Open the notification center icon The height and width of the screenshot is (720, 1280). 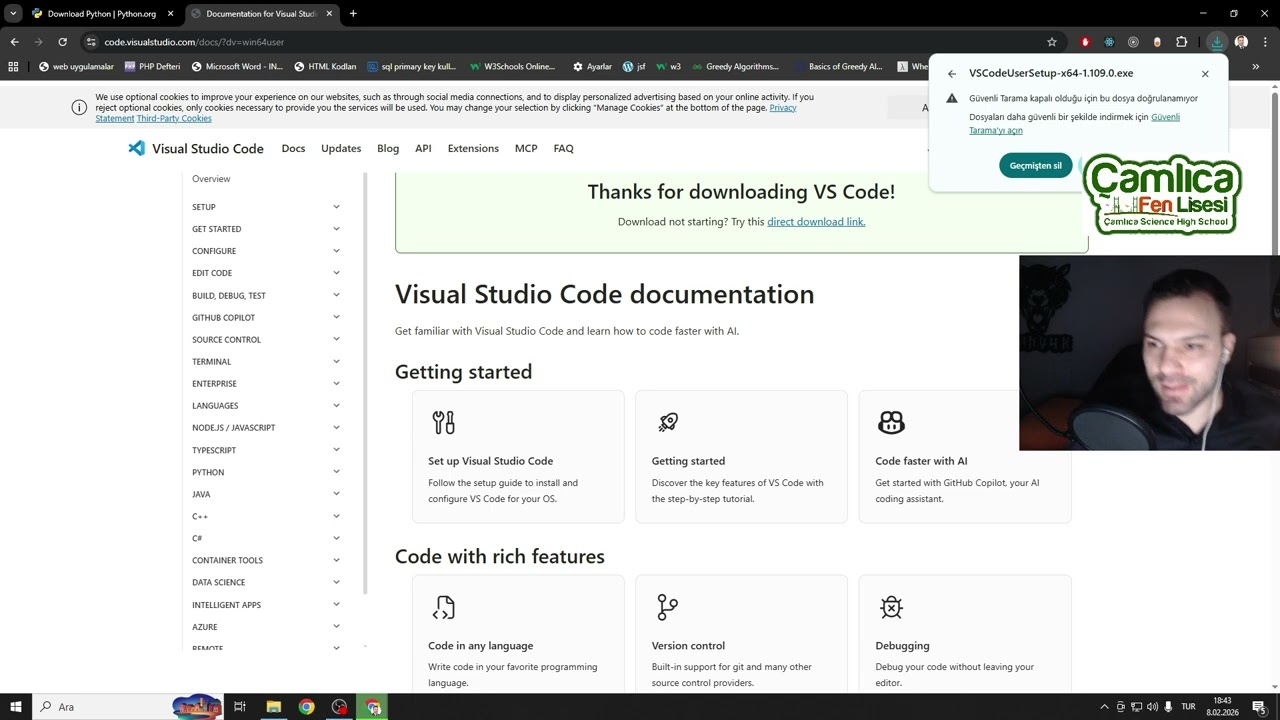[1259, 707]
